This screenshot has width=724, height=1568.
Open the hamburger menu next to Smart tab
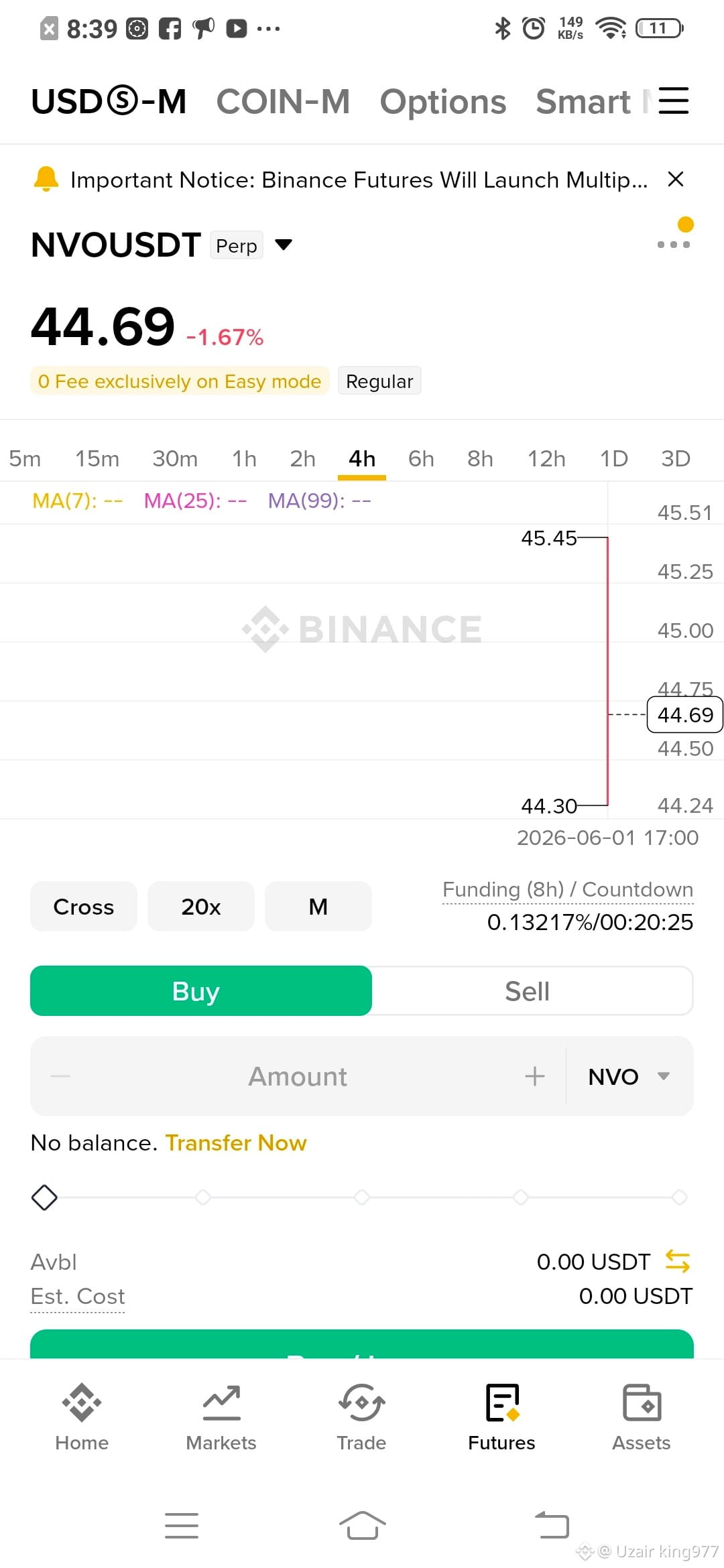673,101
